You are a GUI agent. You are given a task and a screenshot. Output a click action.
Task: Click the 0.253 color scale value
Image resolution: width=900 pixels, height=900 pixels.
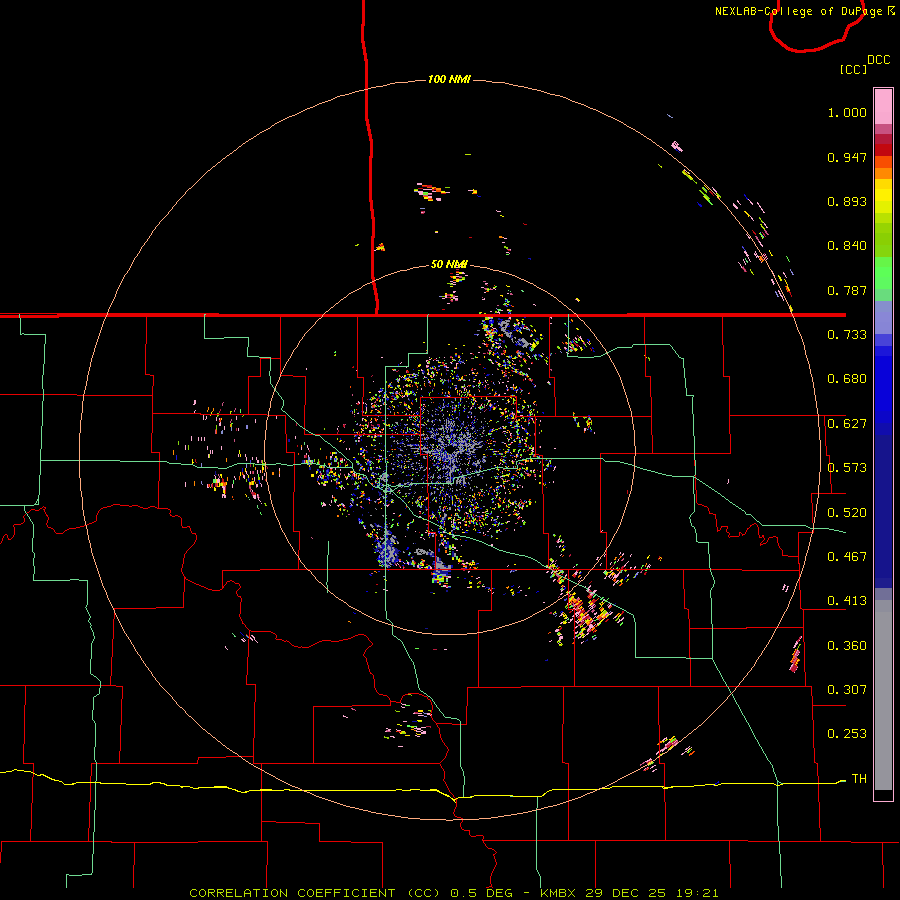point(847,734)
